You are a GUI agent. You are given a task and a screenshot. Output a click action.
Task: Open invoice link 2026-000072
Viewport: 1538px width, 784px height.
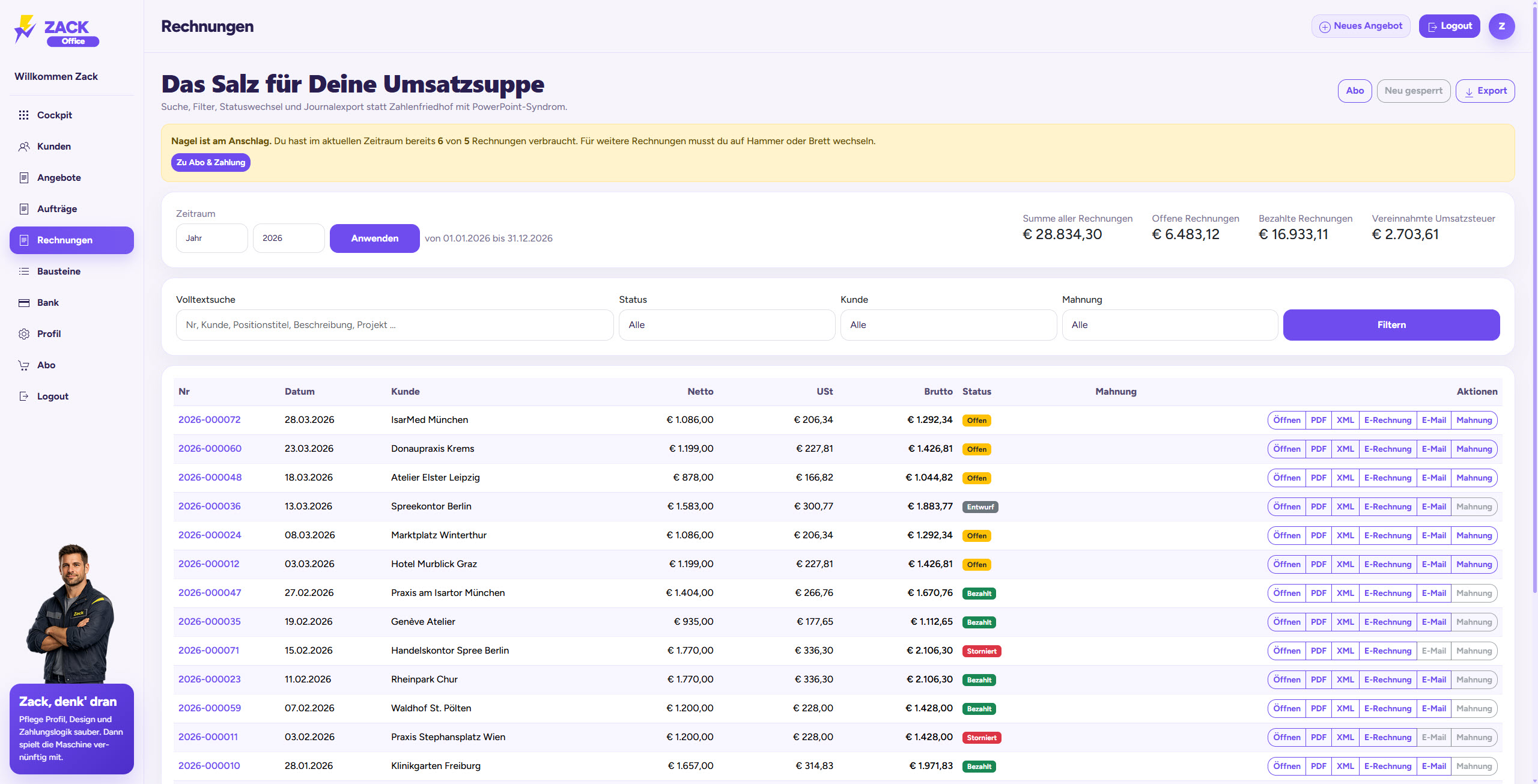(x=209, y=419)
